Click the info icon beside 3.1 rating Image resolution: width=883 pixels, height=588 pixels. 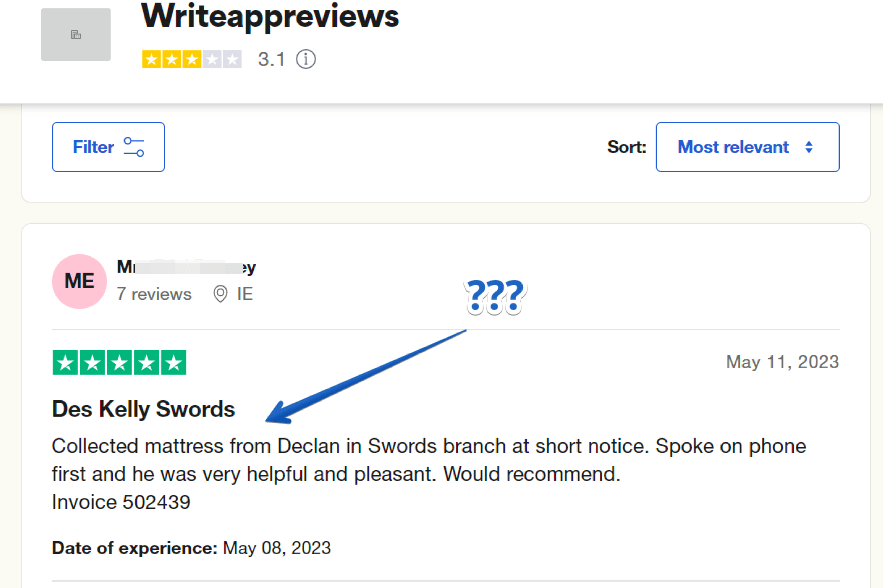coord(306,59)
